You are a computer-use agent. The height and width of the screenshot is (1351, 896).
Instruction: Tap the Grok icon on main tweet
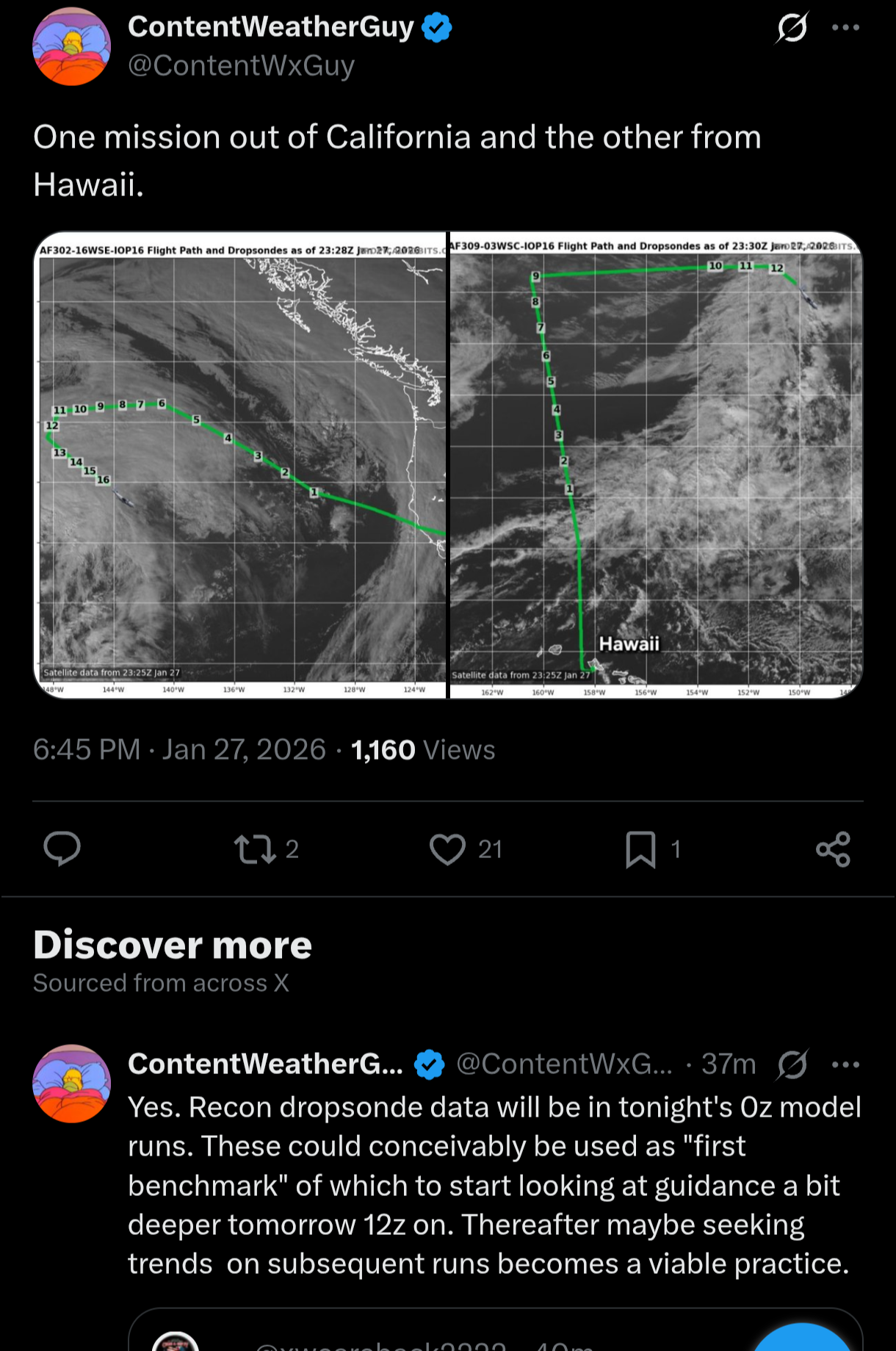tap(792, 28)
